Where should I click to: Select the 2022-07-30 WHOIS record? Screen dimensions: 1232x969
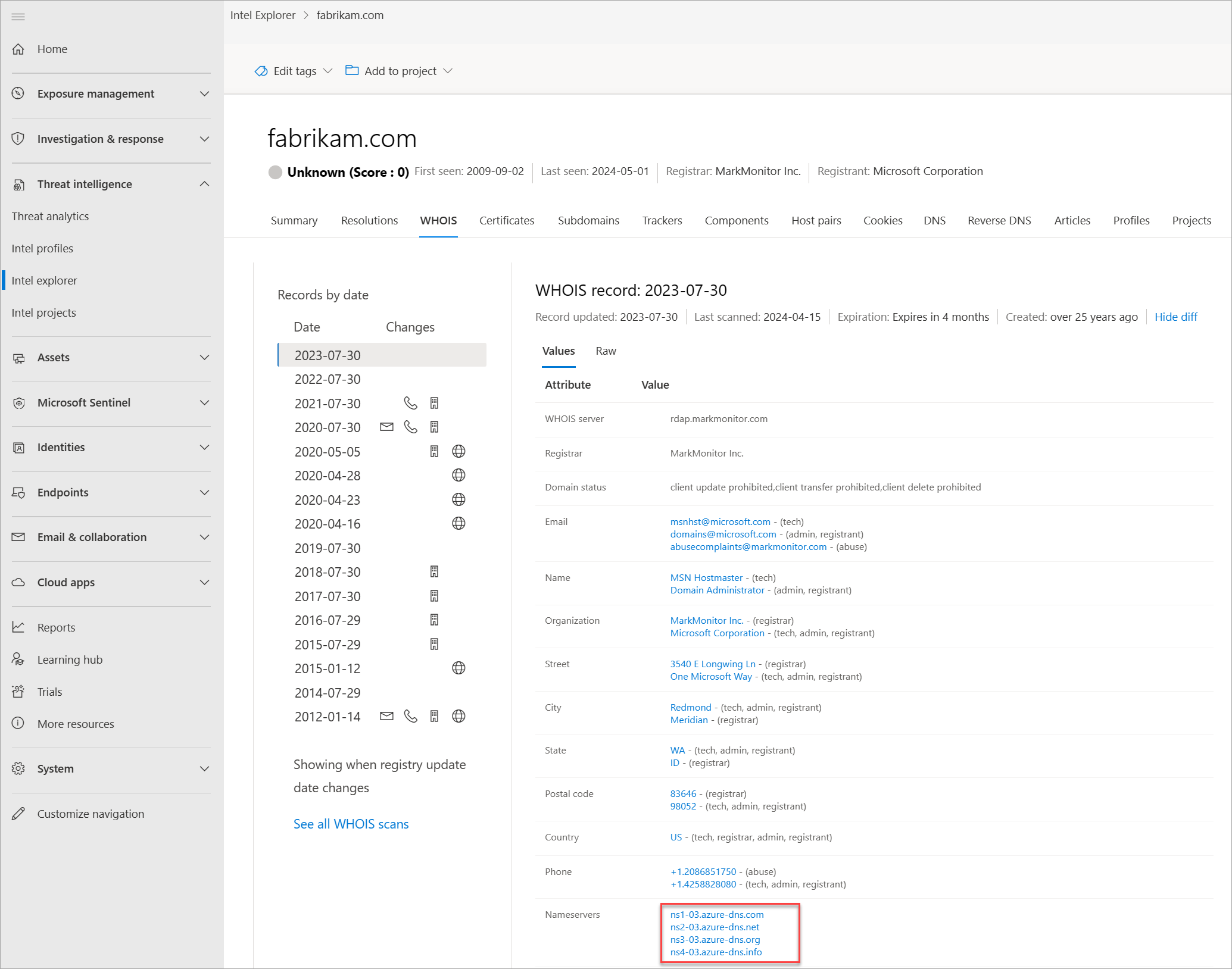pos(382,379)
